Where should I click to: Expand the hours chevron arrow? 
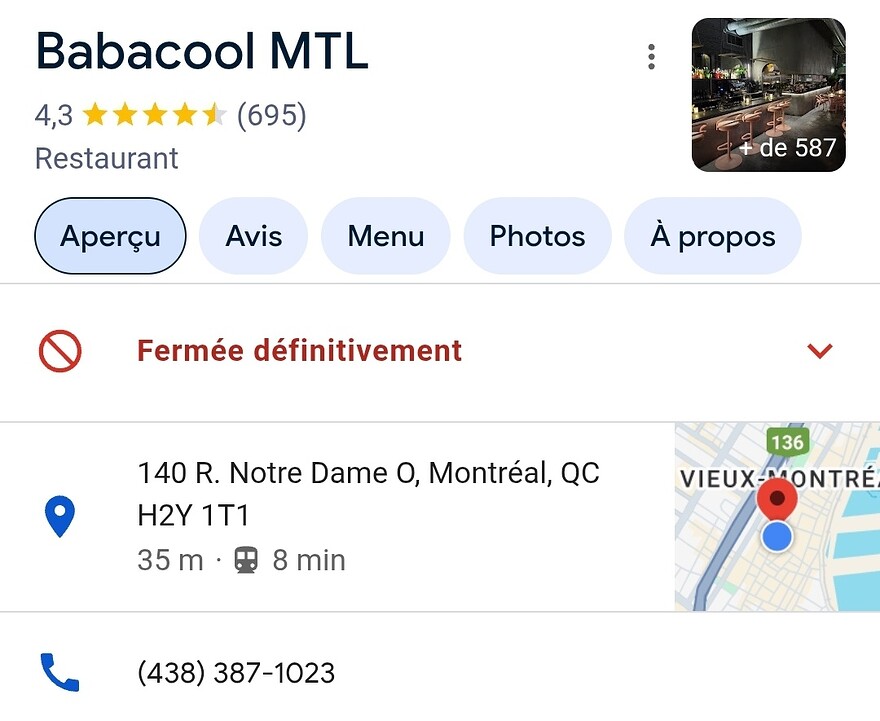pyautogui.click(x=820, y=351)
